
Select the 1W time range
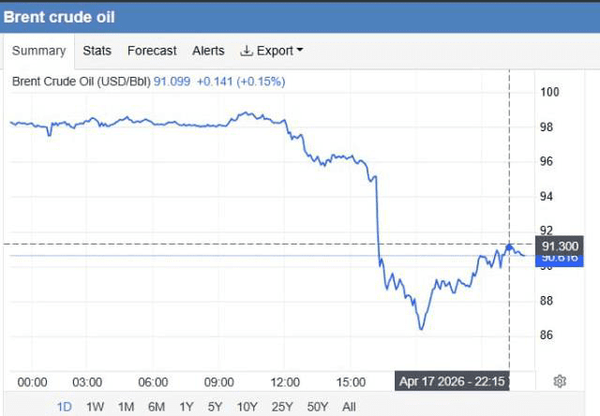click(x=96, y=407)
